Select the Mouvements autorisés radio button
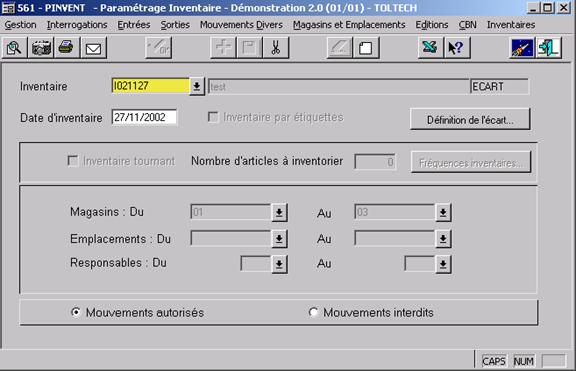Viewport: 576px width, 371px height. [x=76, y=312]
